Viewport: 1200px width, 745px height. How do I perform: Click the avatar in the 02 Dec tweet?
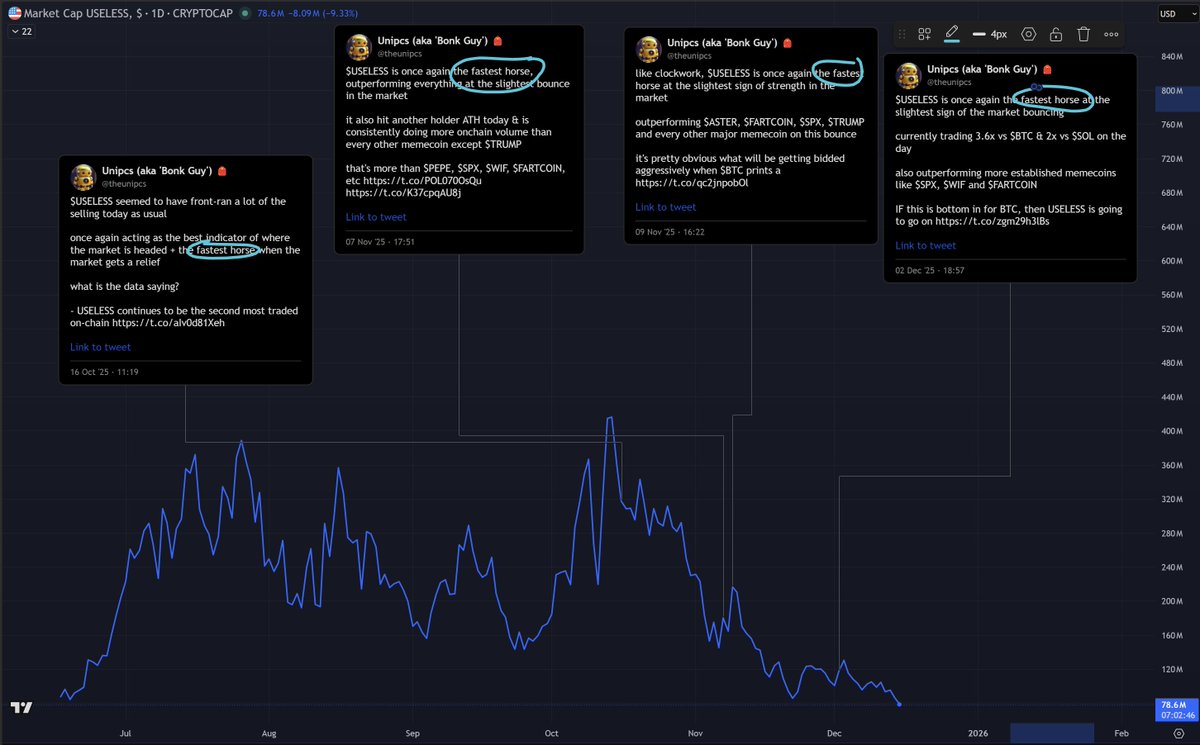tap(908, 75)
